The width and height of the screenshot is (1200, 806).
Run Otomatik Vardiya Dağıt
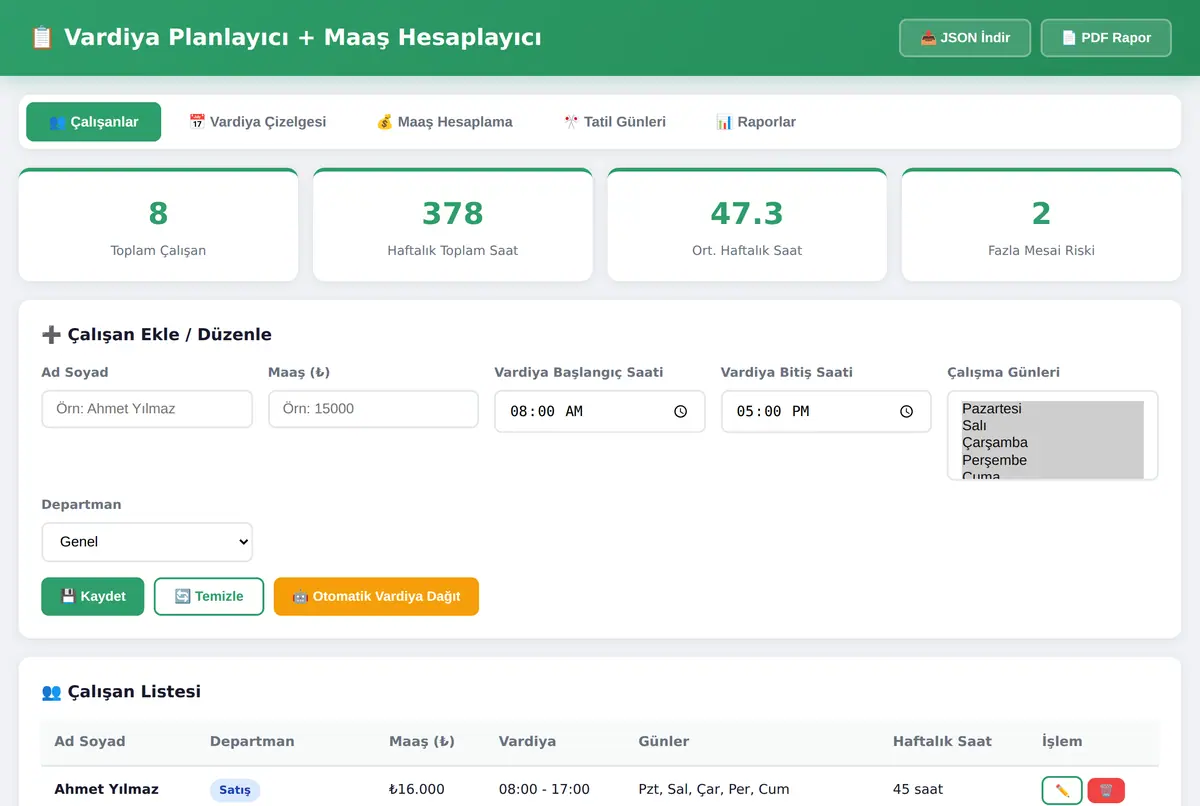376,596
